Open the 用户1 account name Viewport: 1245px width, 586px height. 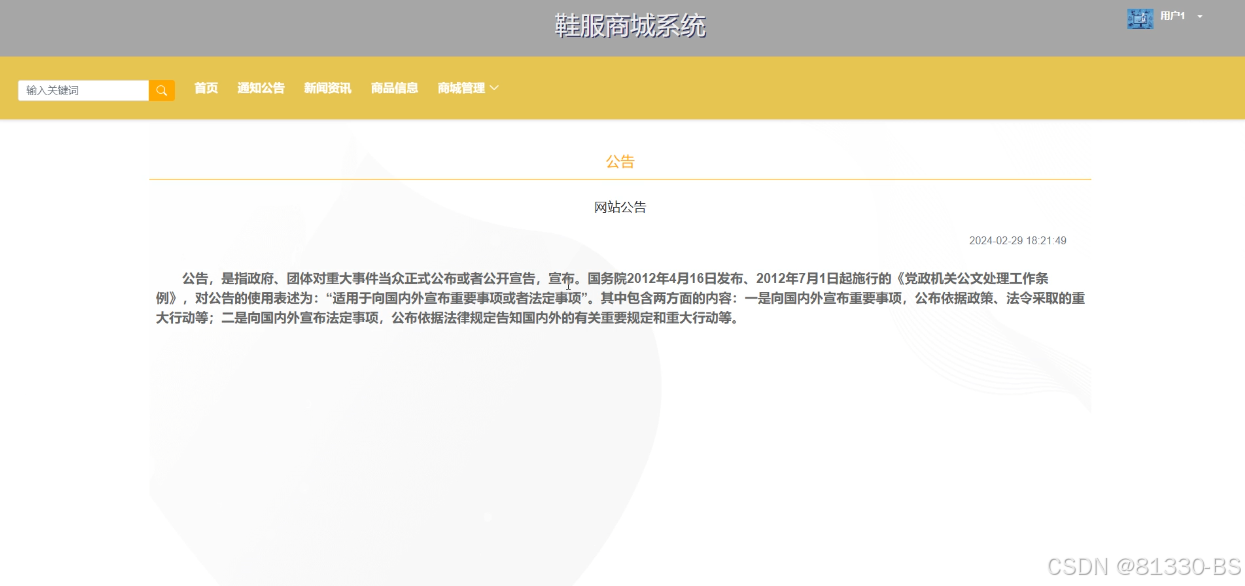pos(1172,16)
